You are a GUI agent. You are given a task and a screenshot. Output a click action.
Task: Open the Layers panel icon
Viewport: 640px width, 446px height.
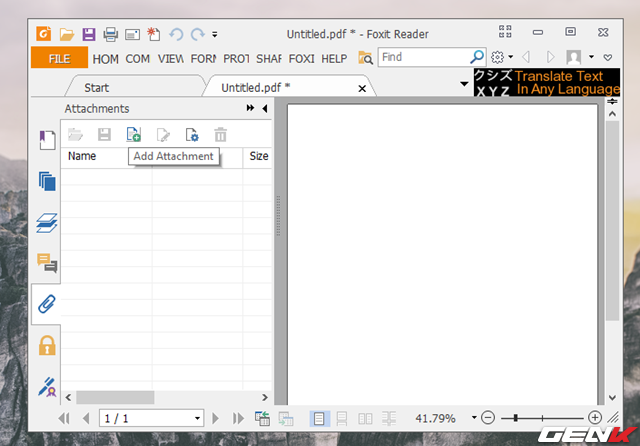coord(47,223)
